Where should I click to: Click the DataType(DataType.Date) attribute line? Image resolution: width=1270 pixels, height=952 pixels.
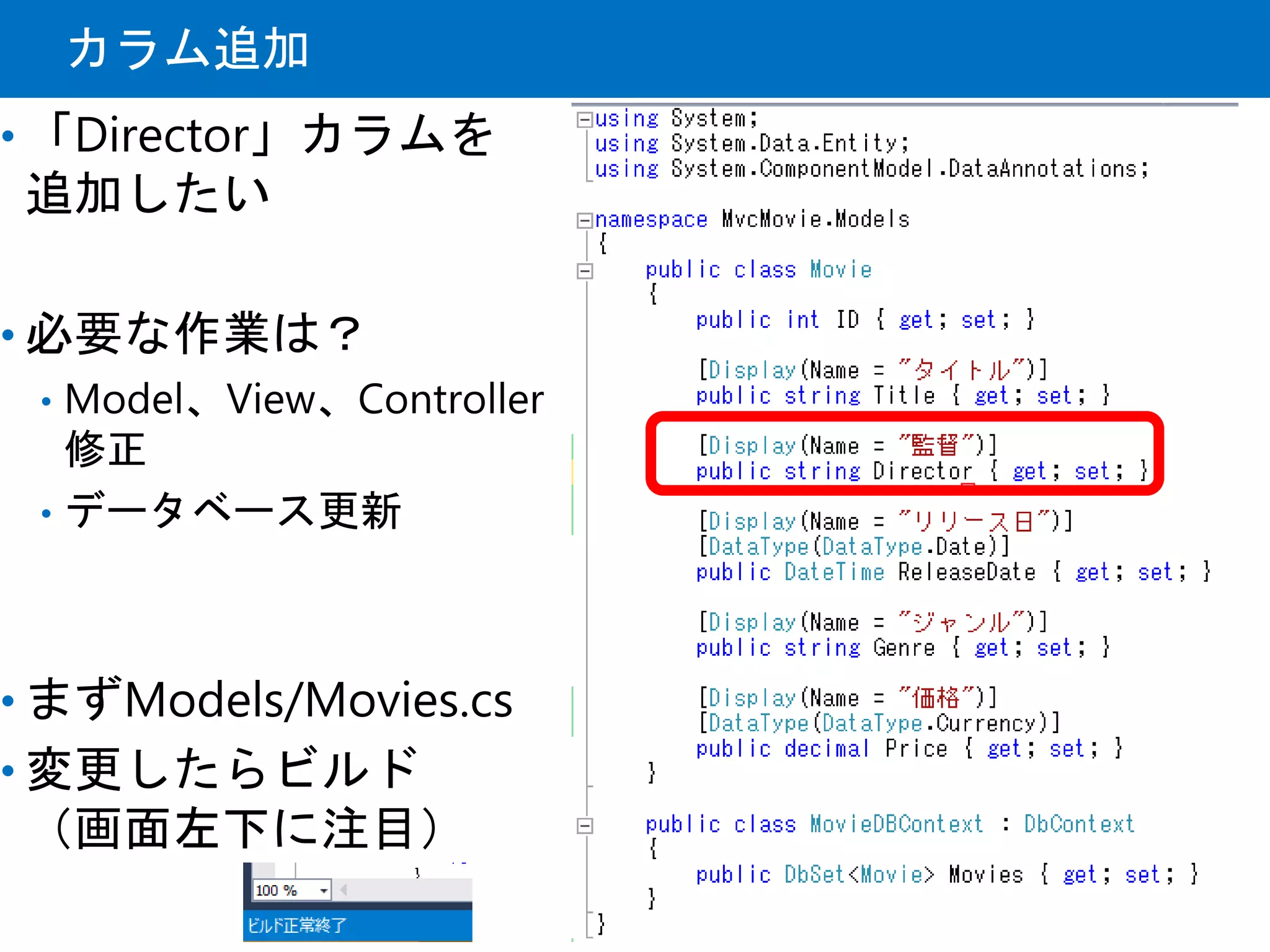click(854, 547)
